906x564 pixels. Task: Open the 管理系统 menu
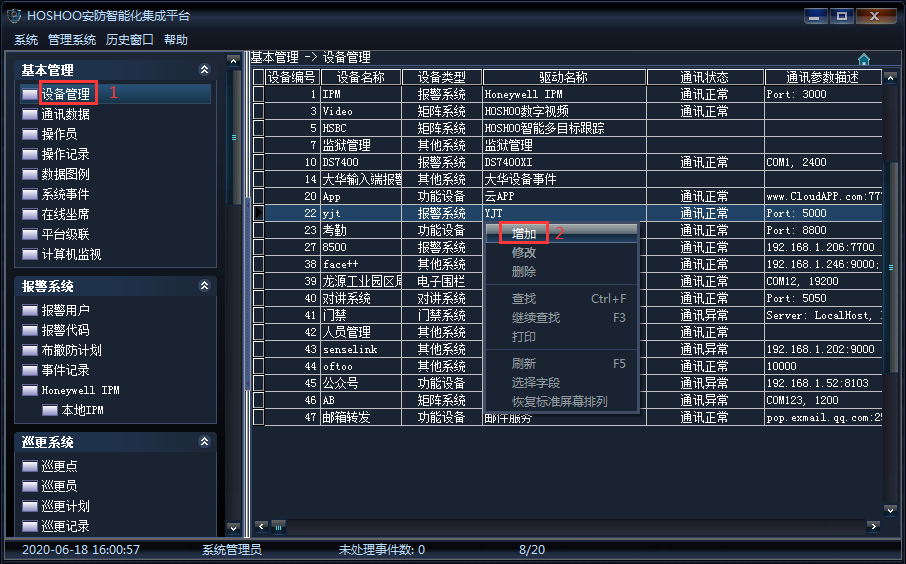tap(72, 40)
